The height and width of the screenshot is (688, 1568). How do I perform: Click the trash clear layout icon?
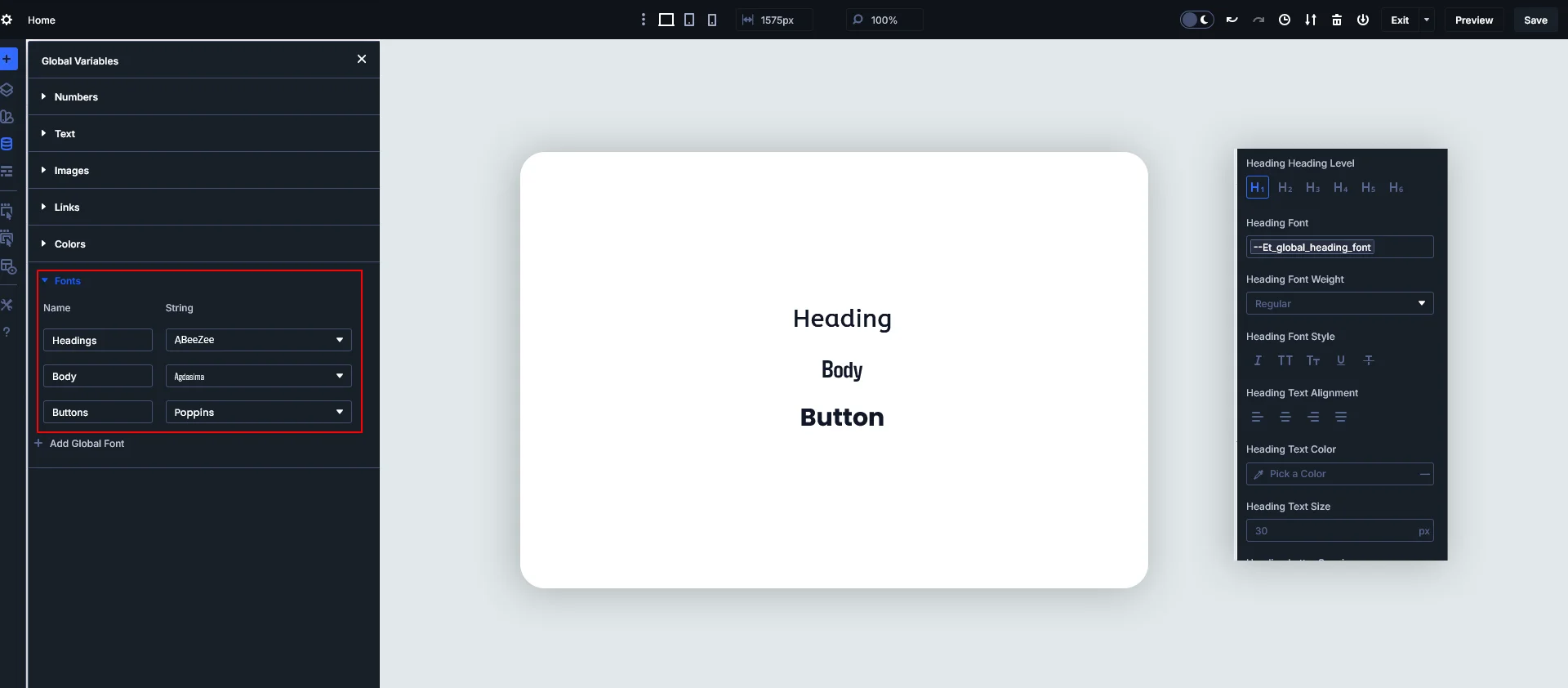1337,20
